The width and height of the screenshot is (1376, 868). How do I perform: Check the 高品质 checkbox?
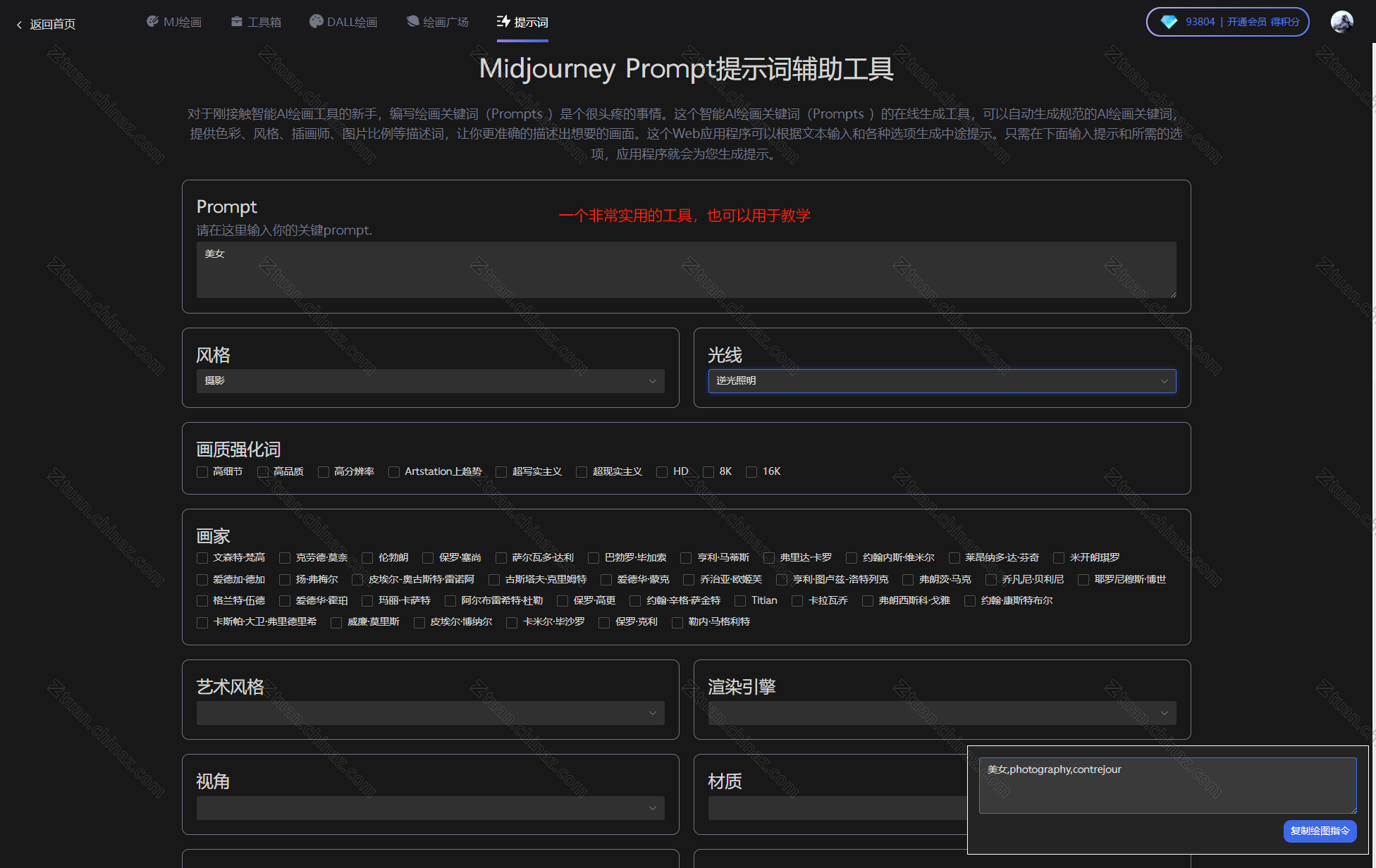(263, 472)
